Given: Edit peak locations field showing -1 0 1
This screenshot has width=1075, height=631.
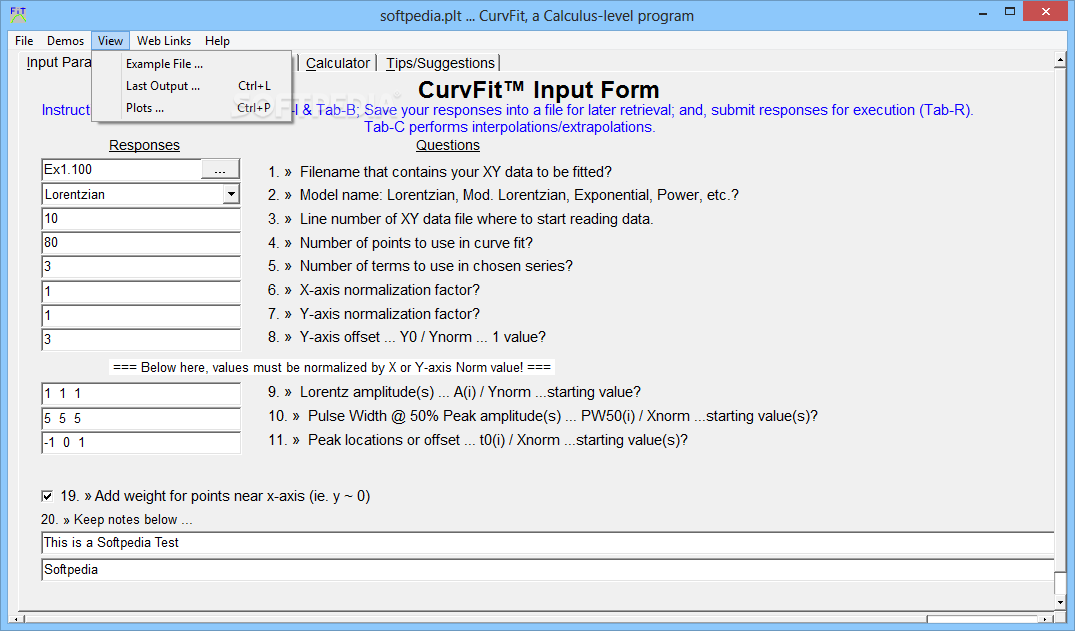Looking at the screenshot, I should click(141, 442).
